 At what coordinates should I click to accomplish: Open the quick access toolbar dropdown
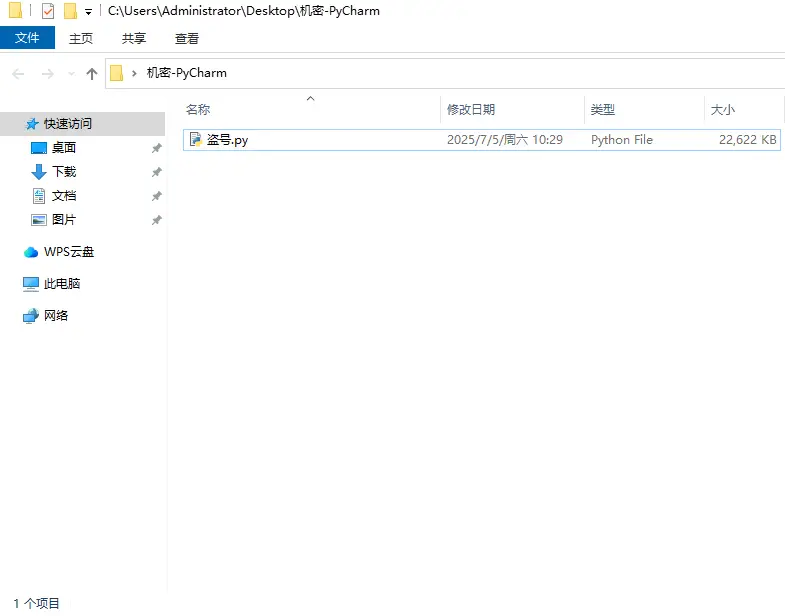tap(89, 12)
